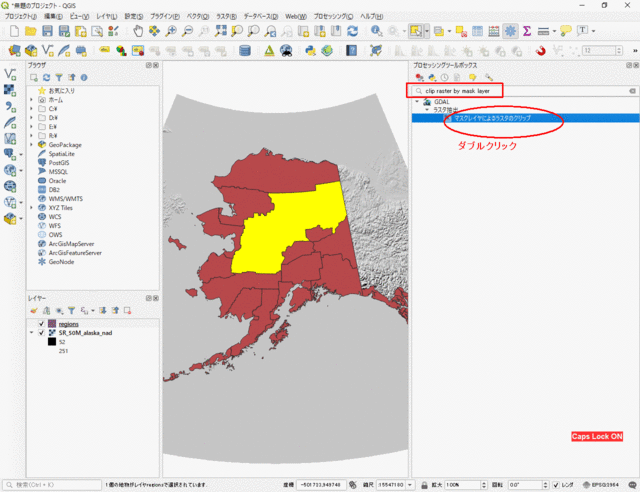Open the プロセッシング(C) menu
The width and height of the screenshot is (640, 492).
[x=333, y=17]
